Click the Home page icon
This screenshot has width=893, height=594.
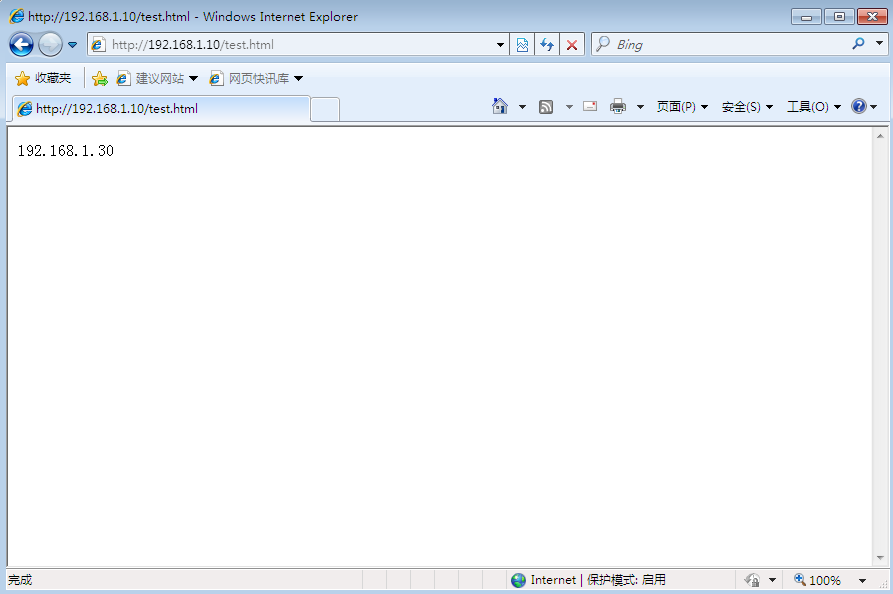(500, 106)
